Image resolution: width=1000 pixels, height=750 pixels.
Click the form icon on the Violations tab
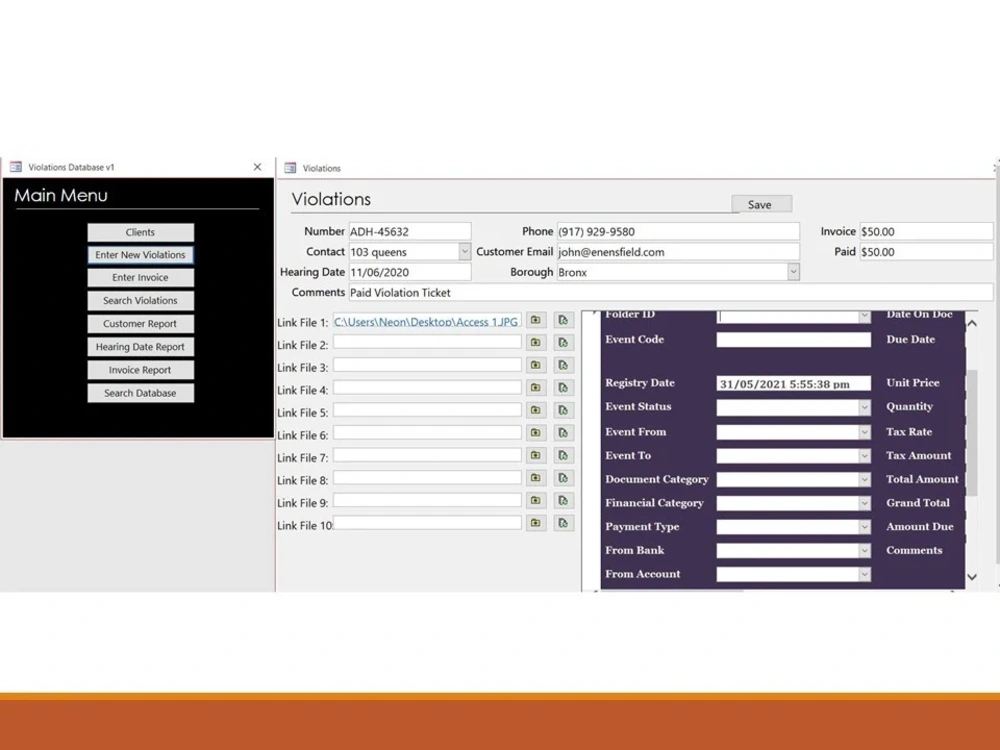pos(290,168)
